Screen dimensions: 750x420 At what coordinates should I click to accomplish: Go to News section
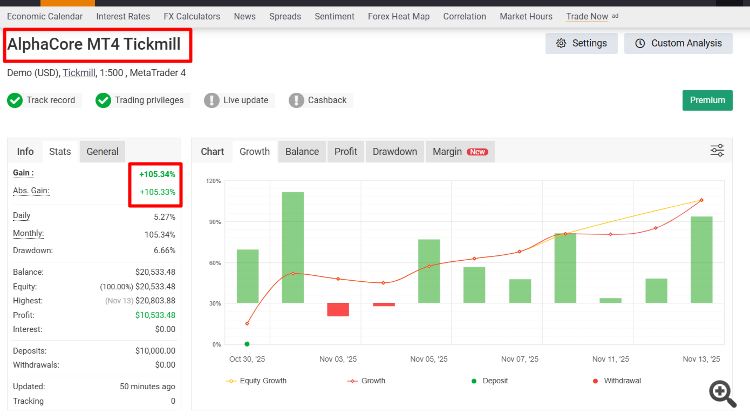tap(244, 16)
